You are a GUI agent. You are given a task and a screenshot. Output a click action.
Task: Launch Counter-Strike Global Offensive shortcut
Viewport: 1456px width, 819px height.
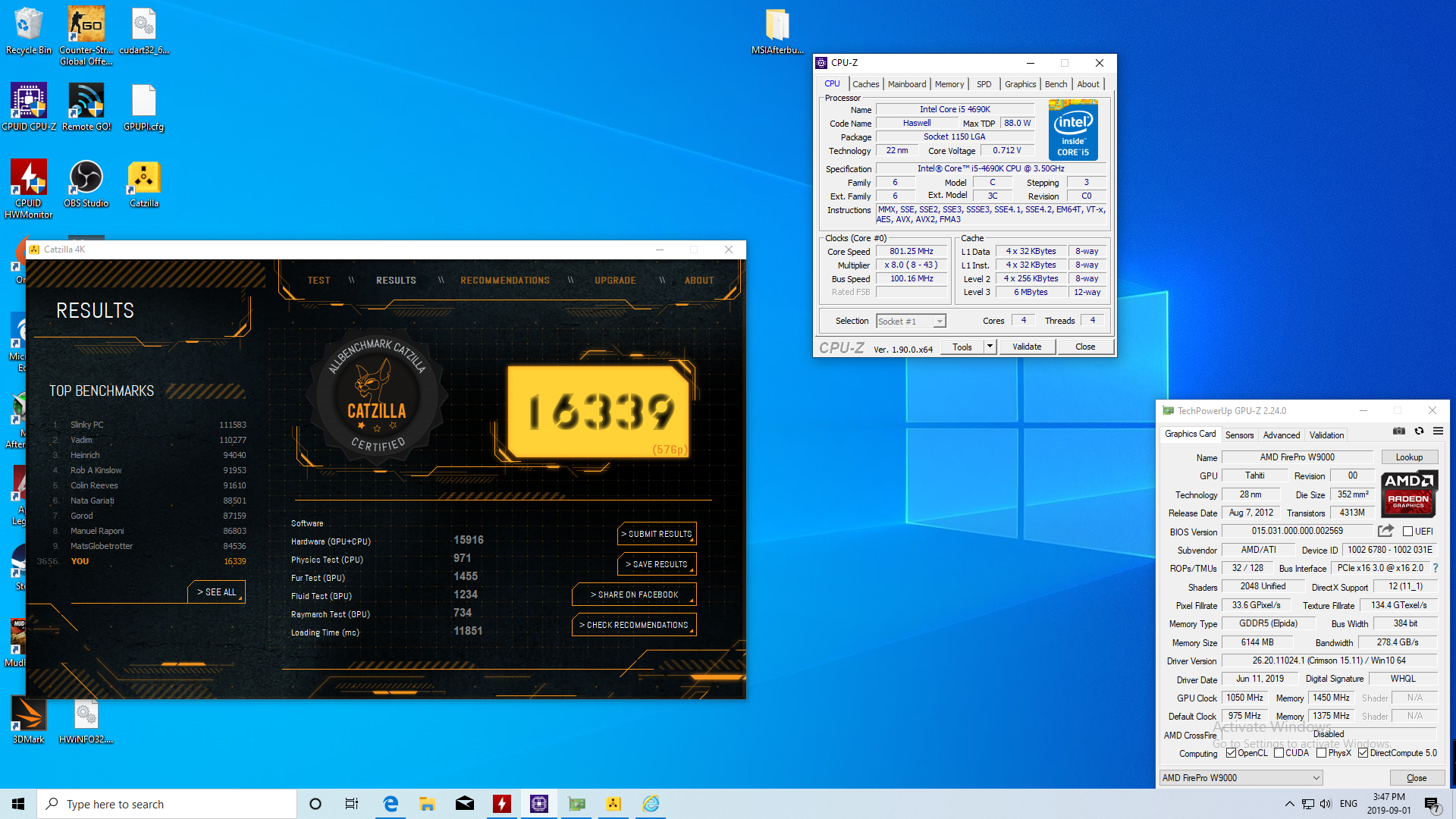86,36
